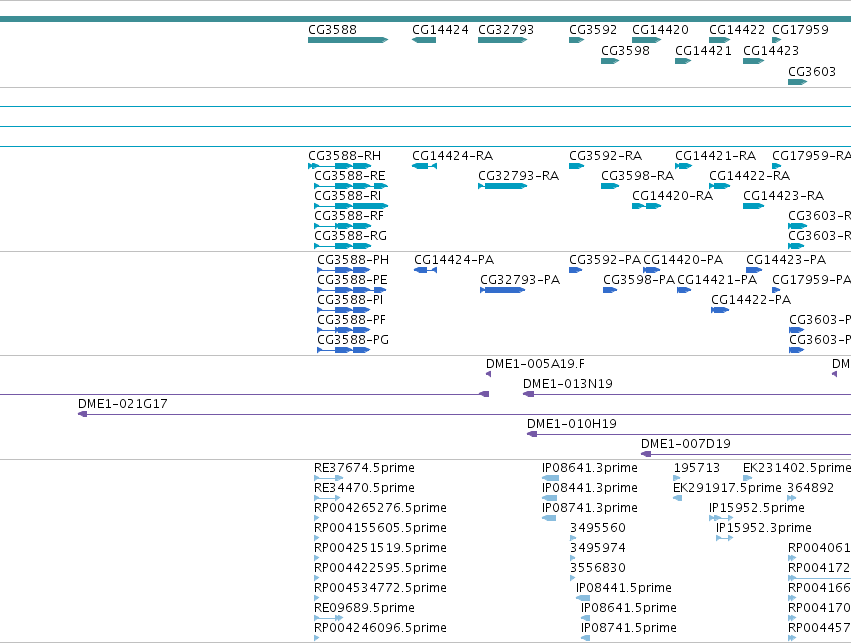Viewport: 851px width, 643px height.
Task: Select EST RE09689.5prime
Action: pyautogui.click(x=364, y=608)
